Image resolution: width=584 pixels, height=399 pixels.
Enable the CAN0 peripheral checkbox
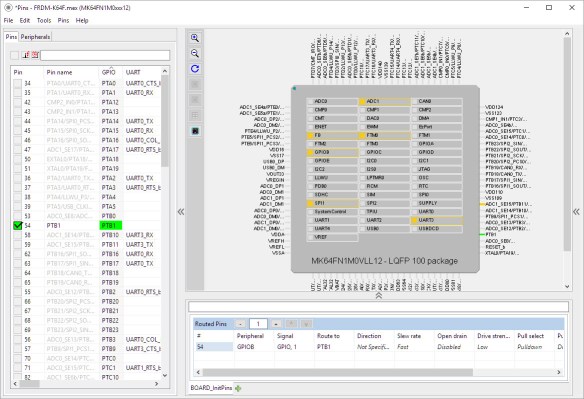(414, 101)
